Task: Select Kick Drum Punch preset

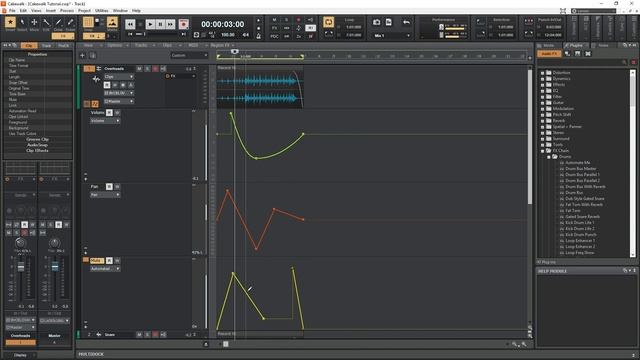Action: point(581,235)
